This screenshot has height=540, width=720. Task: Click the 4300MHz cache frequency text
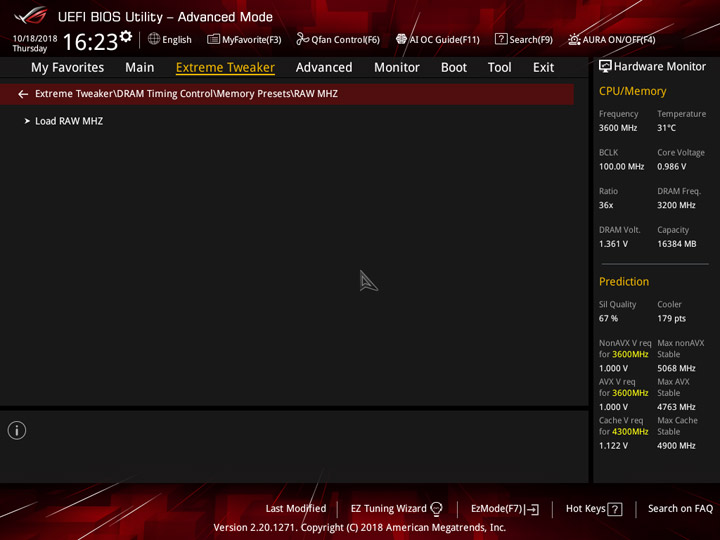(x=630, y=431)
